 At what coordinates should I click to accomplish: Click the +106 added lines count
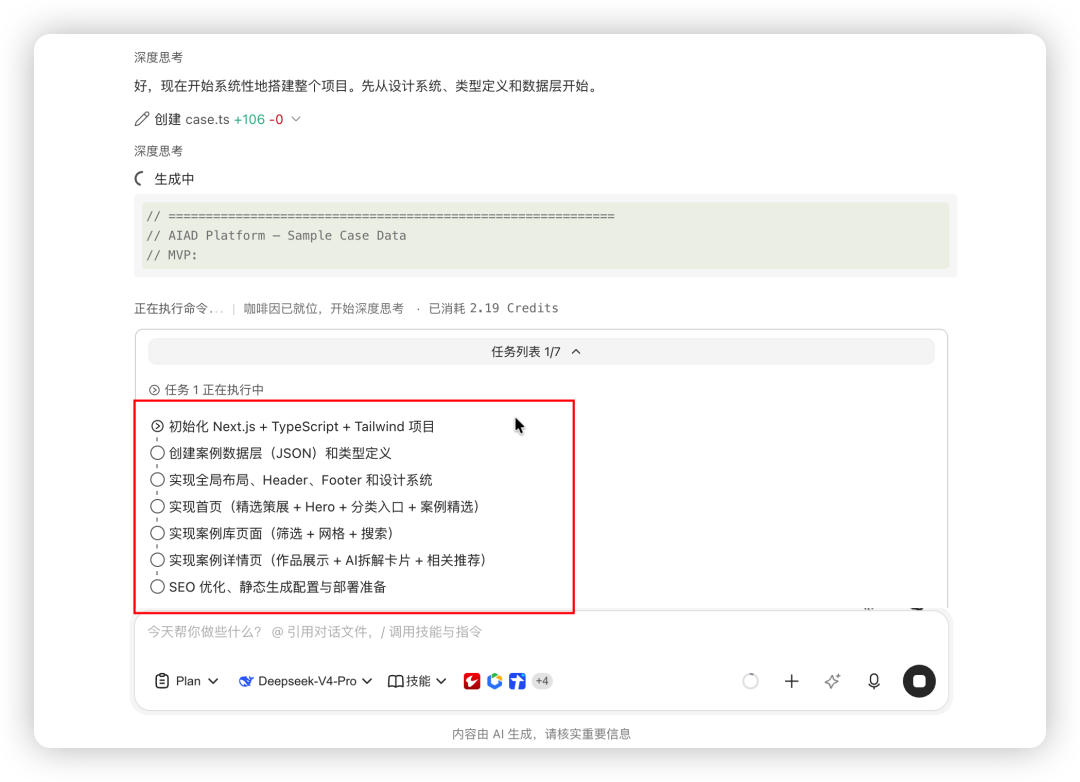tap(249, 119)
